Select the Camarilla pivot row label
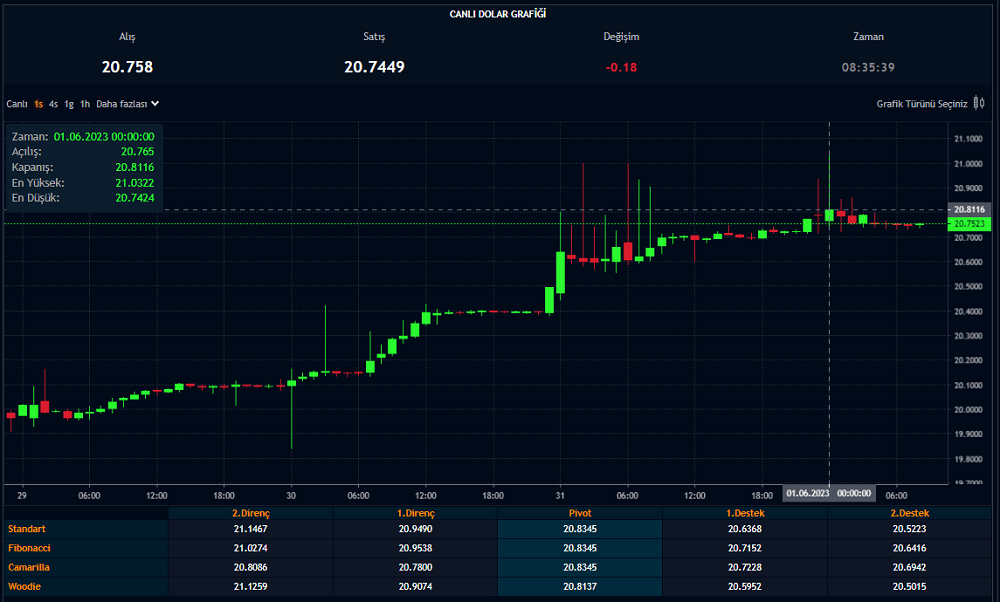 coord(29,567)
